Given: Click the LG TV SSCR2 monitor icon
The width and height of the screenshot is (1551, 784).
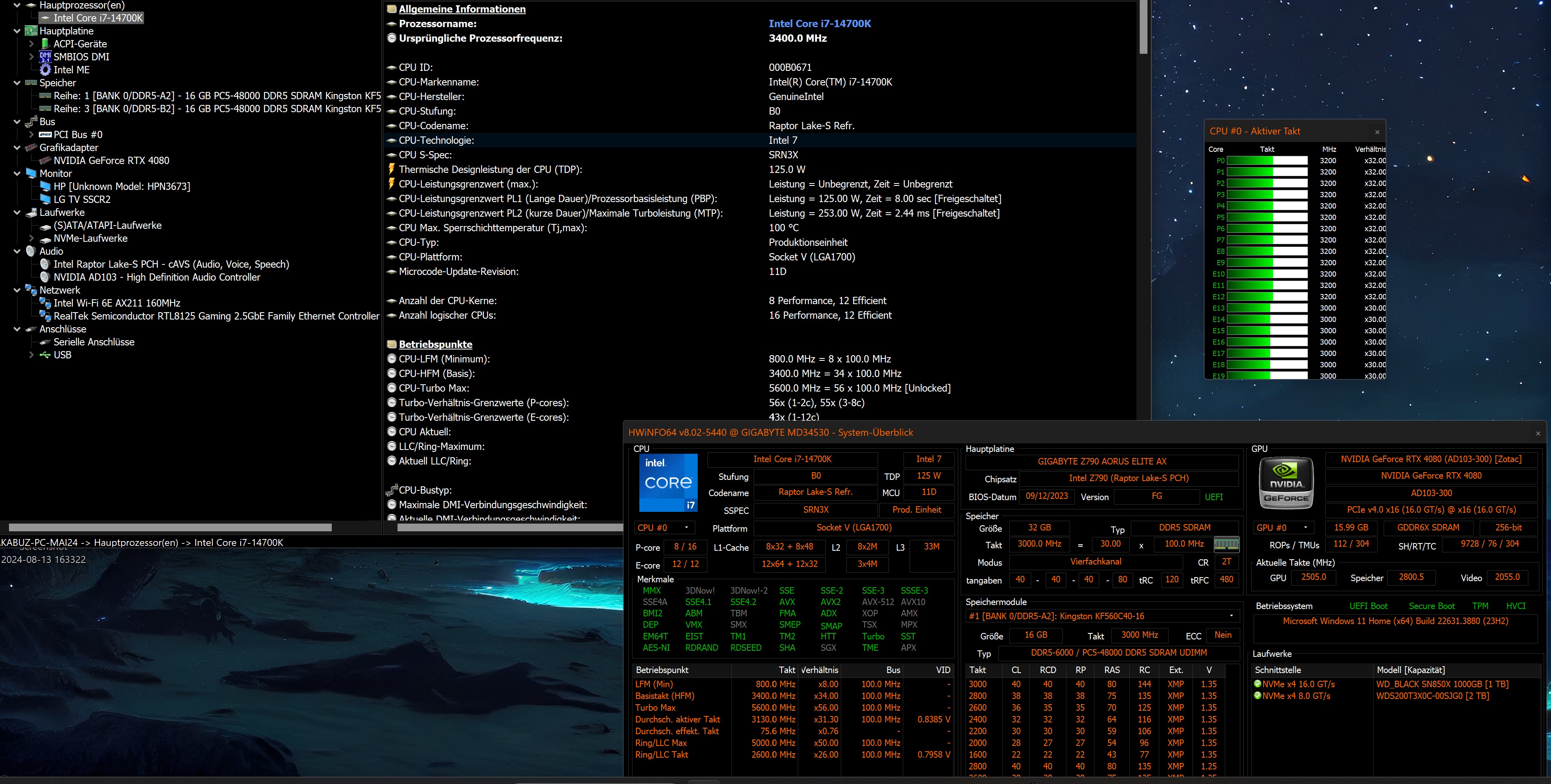Looking at the screenshot, I should [45, 199].
